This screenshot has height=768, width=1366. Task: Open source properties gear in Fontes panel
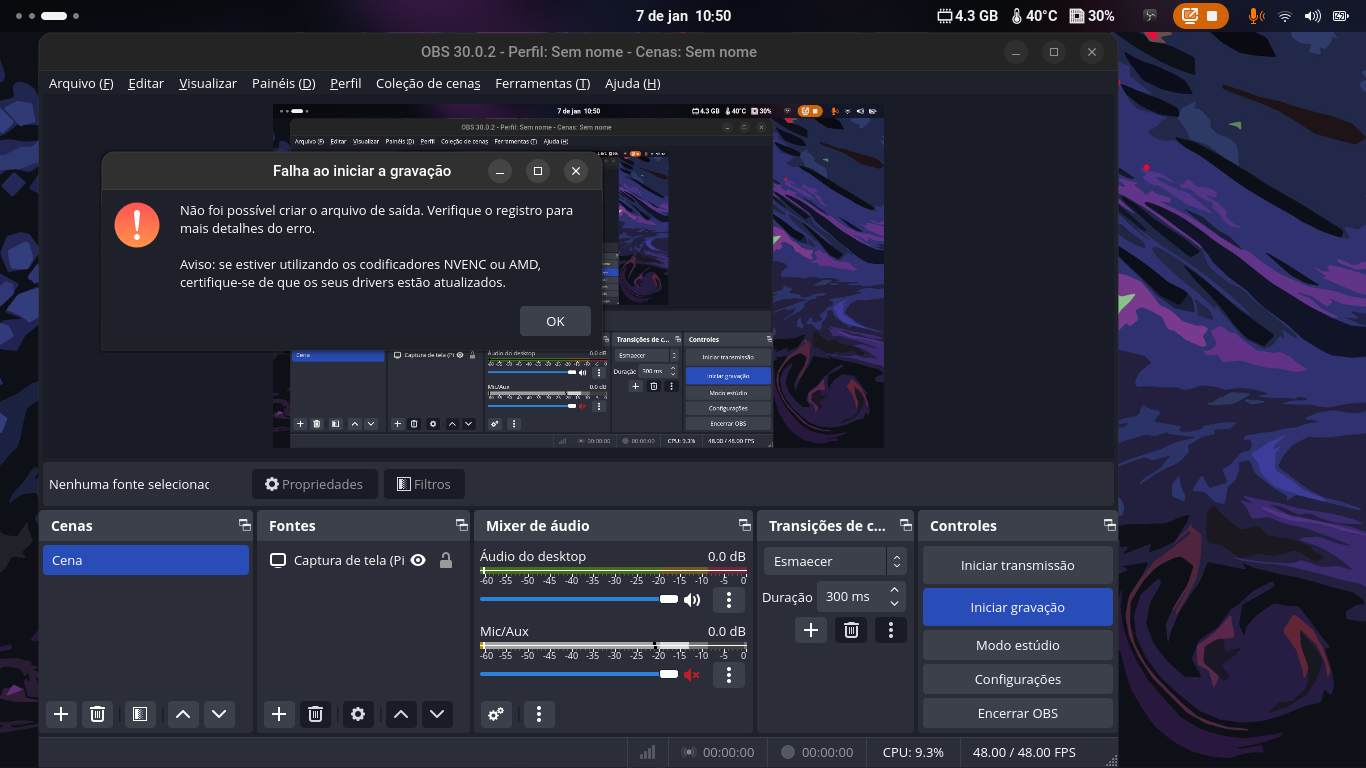pyautogui.click(x=358, y=714)
